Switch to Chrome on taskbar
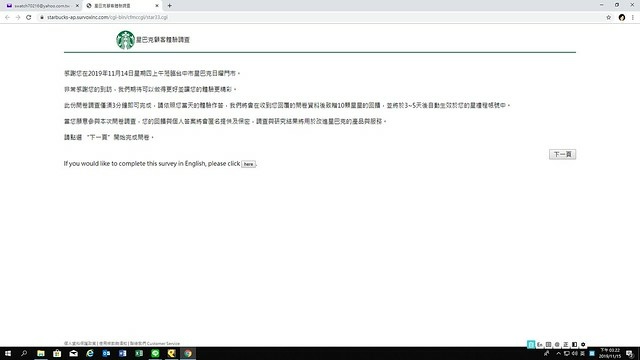This screenshot has height=360, width=640. [188, 353]
